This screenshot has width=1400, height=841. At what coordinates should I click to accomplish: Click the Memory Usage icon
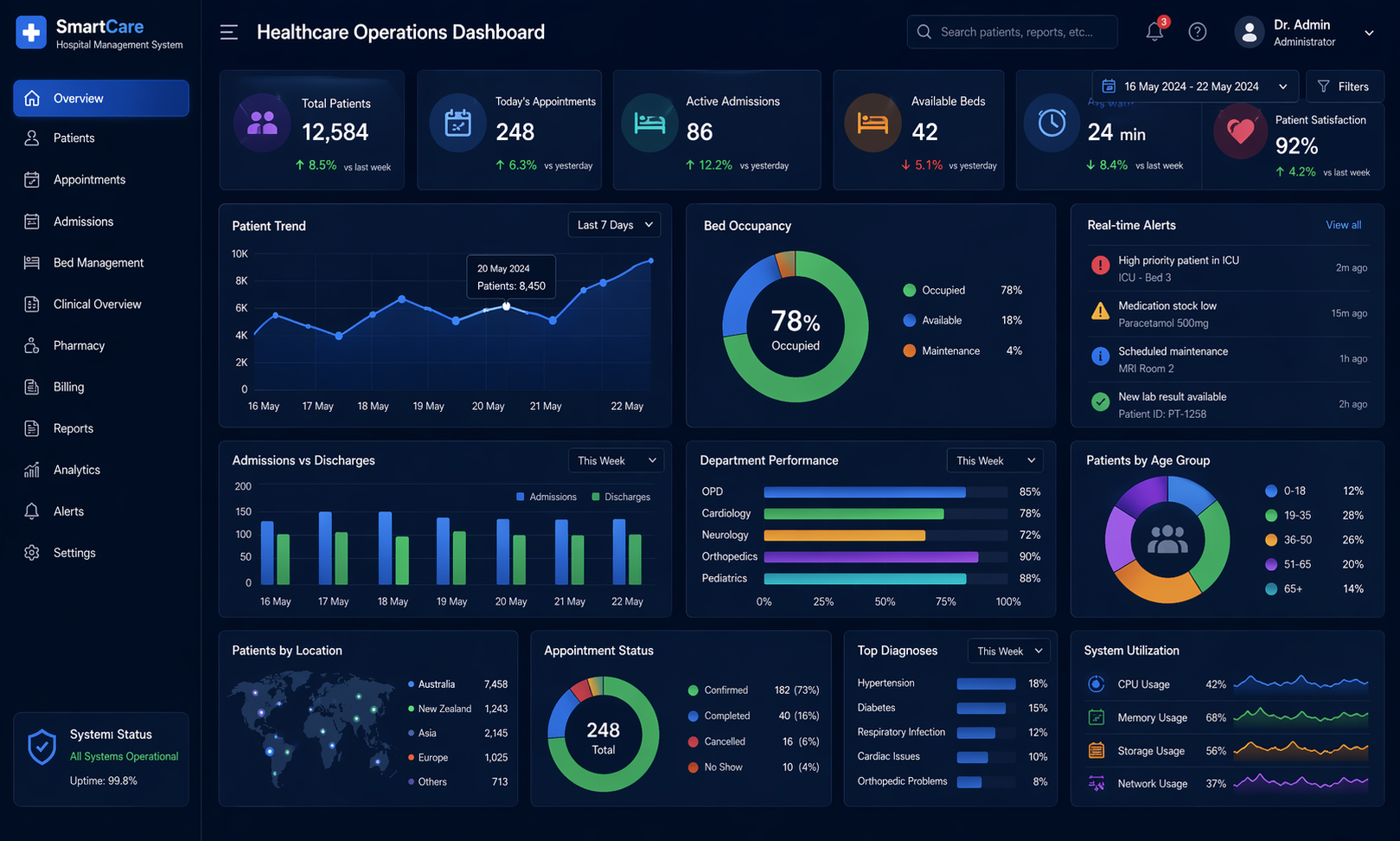pos(1096,717)
